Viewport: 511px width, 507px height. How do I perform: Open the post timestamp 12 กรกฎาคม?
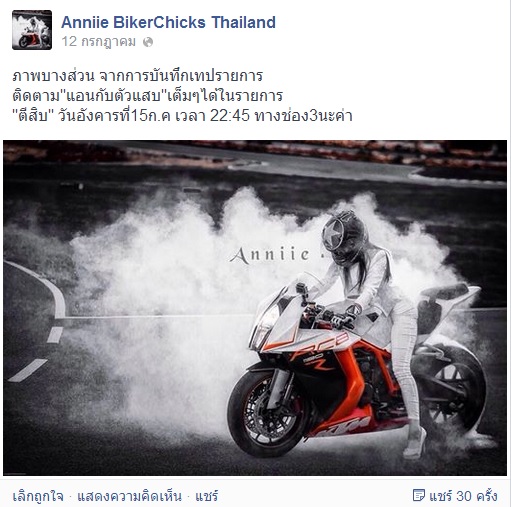coord(99,42)
